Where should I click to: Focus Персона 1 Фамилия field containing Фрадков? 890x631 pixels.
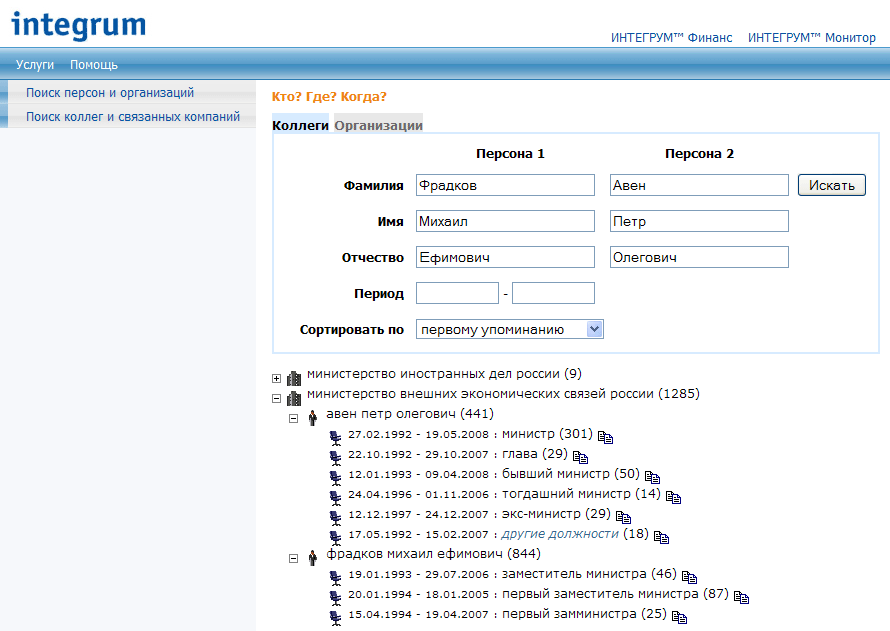(x=505, y=185)
